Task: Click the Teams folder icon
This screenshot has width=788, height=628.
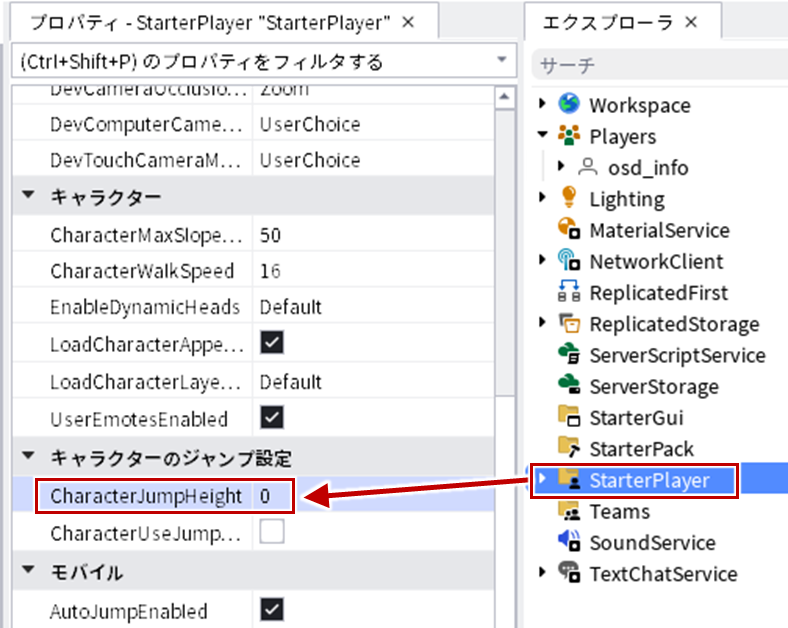Action: (x=569, y=510)
